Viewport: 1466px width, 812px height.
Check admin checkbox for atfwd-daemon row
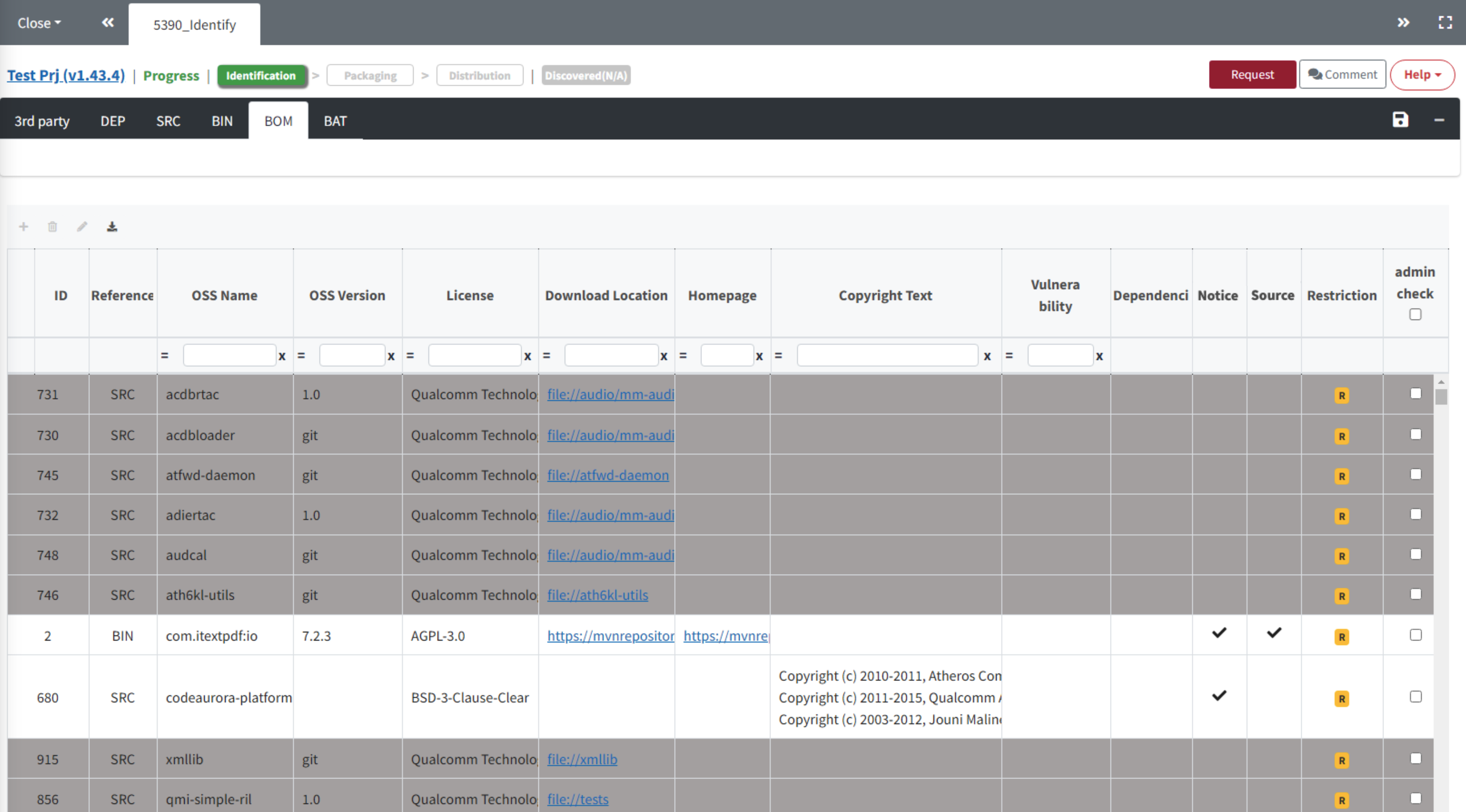(x=1415, y=474)
